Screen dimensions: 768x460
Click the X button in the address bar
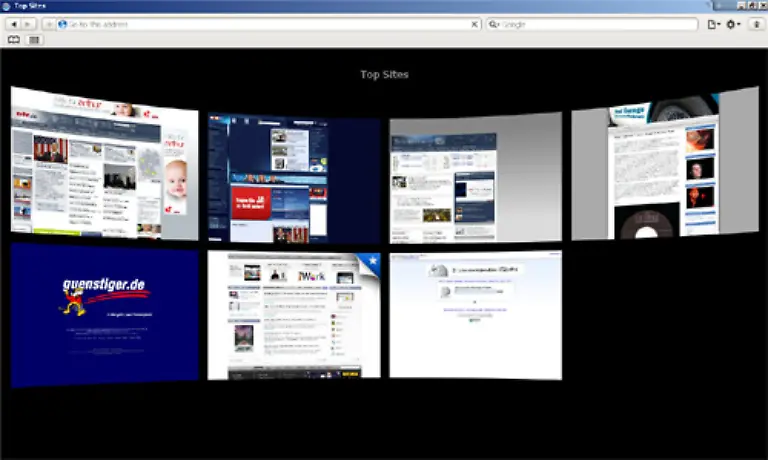pos(474,24)
